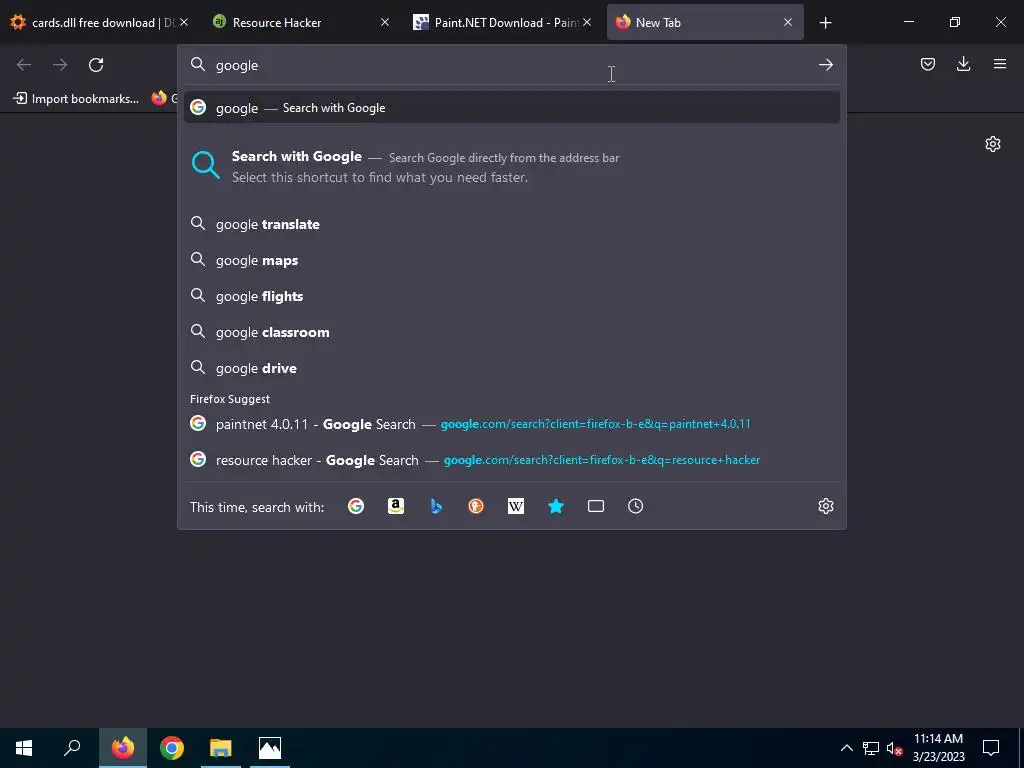Choose the 'google maps' suggestion

[512, 260]
